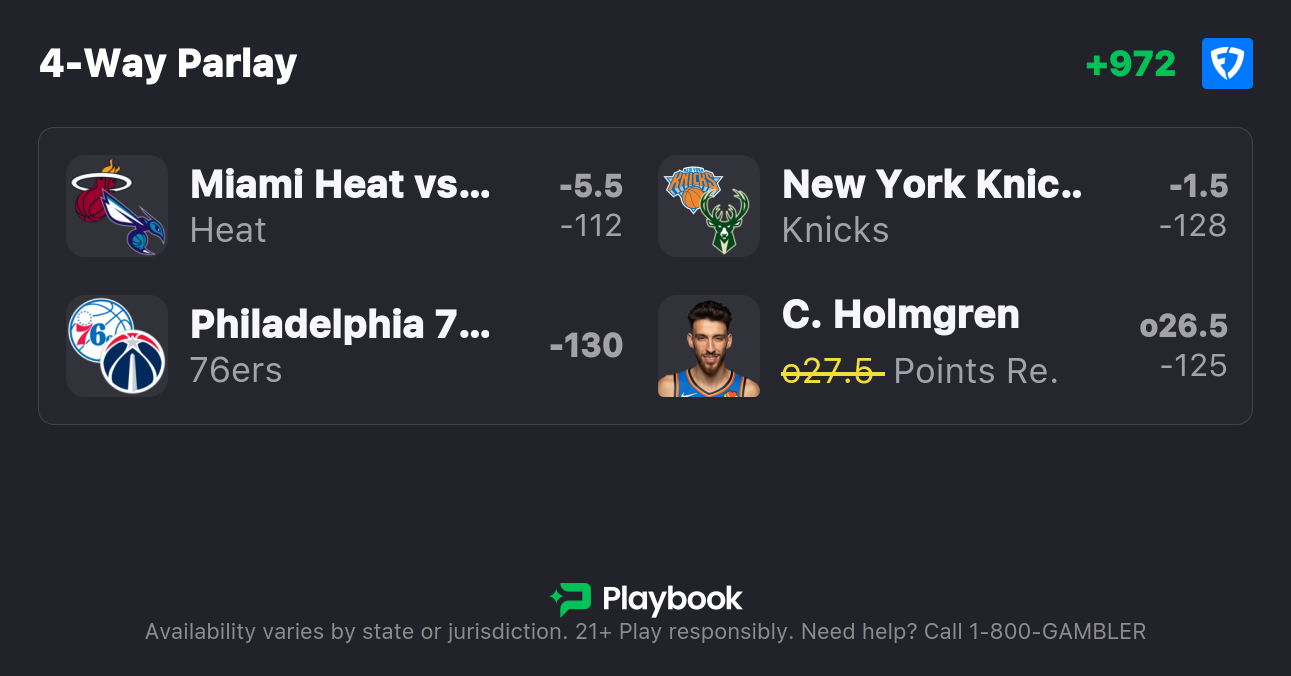Click the C. Holmgren player headshot
The image size is (1291, 676).
click(x=709, y=346)
